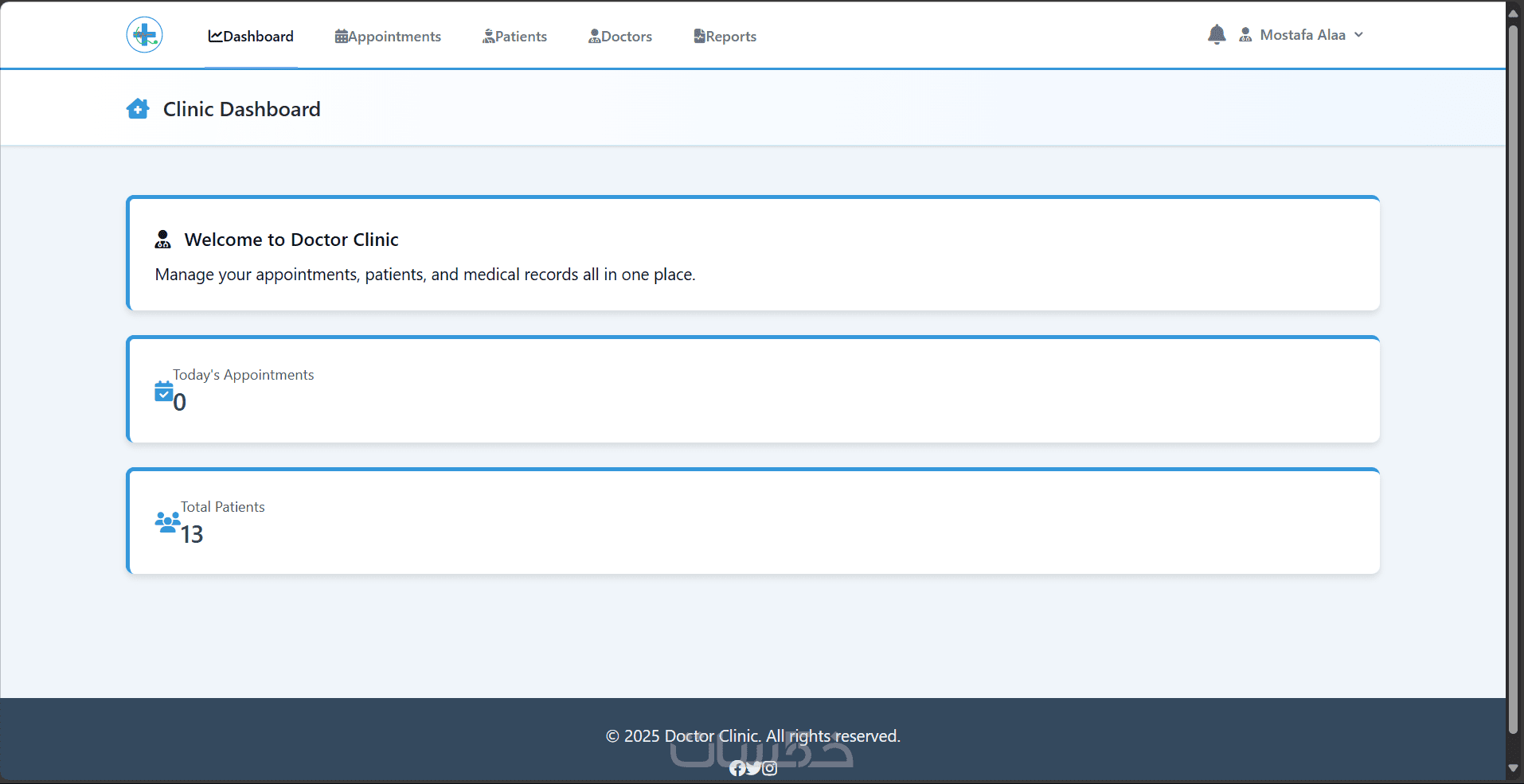Click the people group icon for Total Patients

point(168,522)
